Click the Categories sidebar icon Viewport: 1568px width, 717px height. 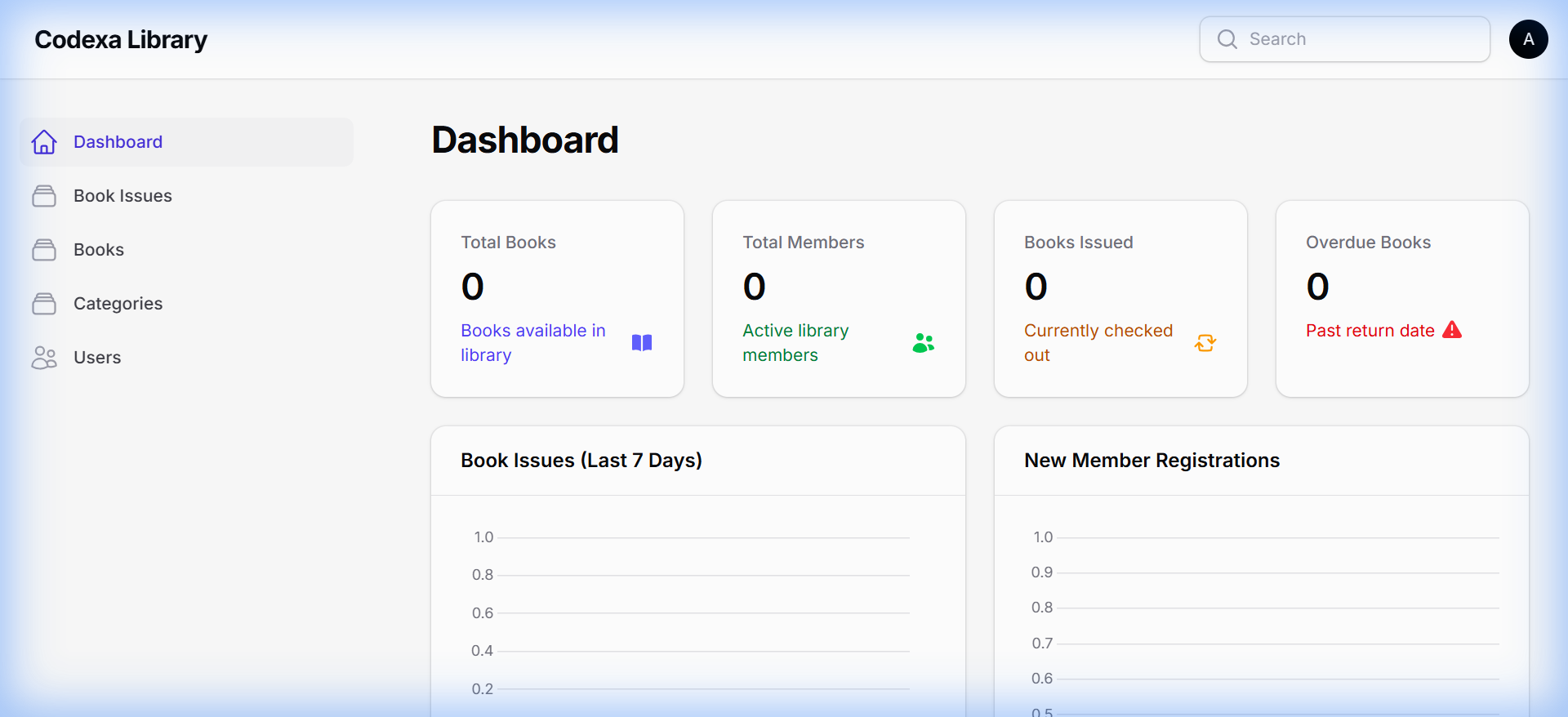pyautogui.click(x=44, y=304)
